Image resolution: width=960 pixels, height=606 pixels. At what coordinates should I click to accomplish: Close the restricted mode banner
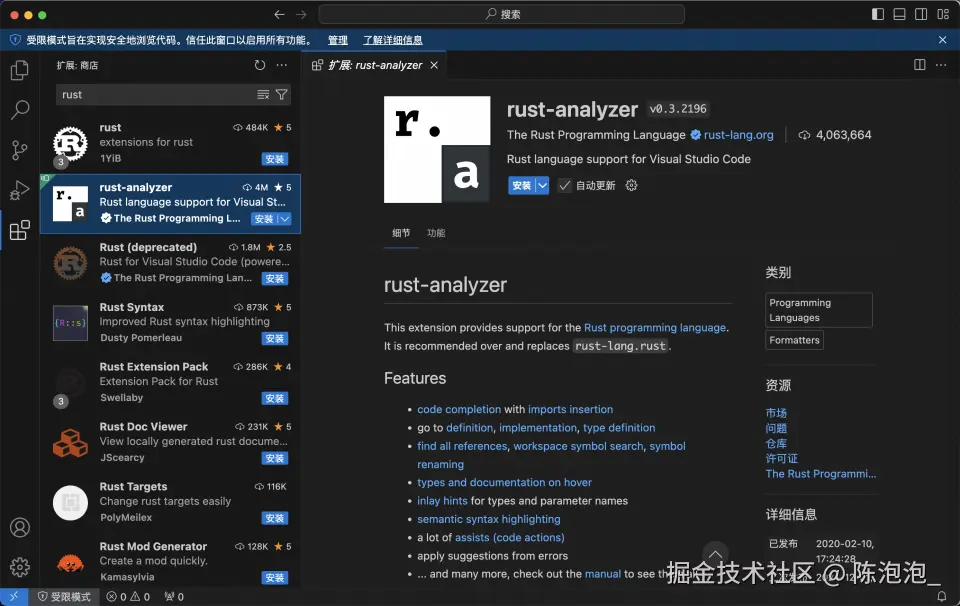pos(942,40)
